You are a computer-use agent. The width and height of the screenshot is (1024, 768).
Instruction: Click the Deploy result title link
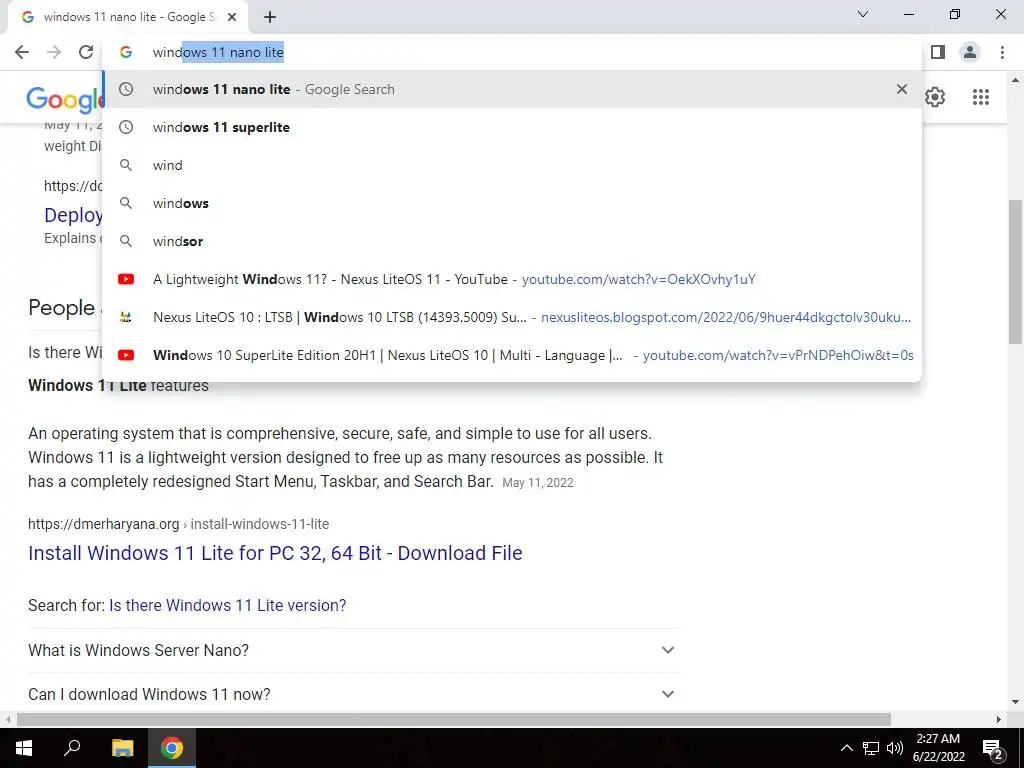point(73,215)
